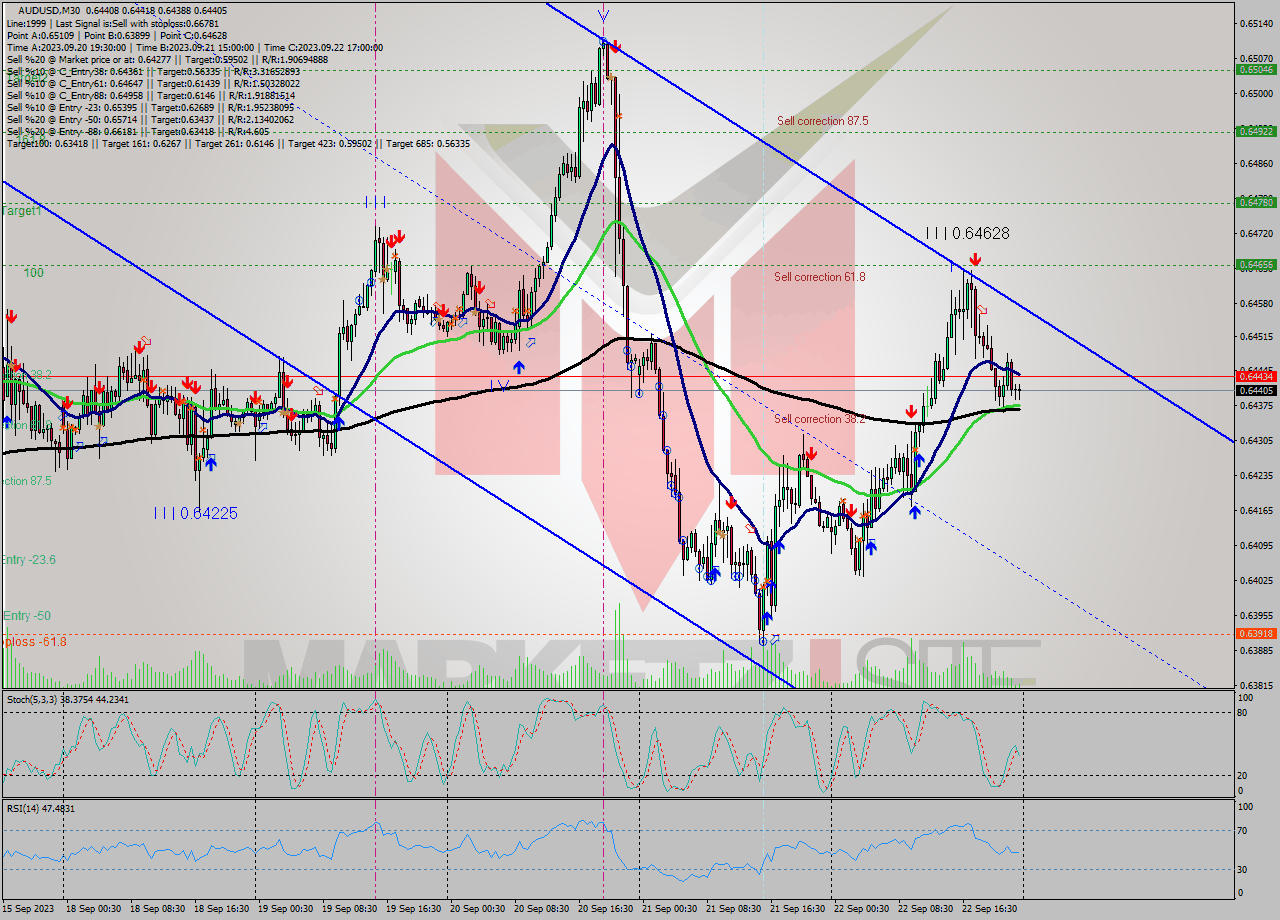Click the green 0.64655 price level tag
Screen dimensions: 1280x920
click(1256, 265)
